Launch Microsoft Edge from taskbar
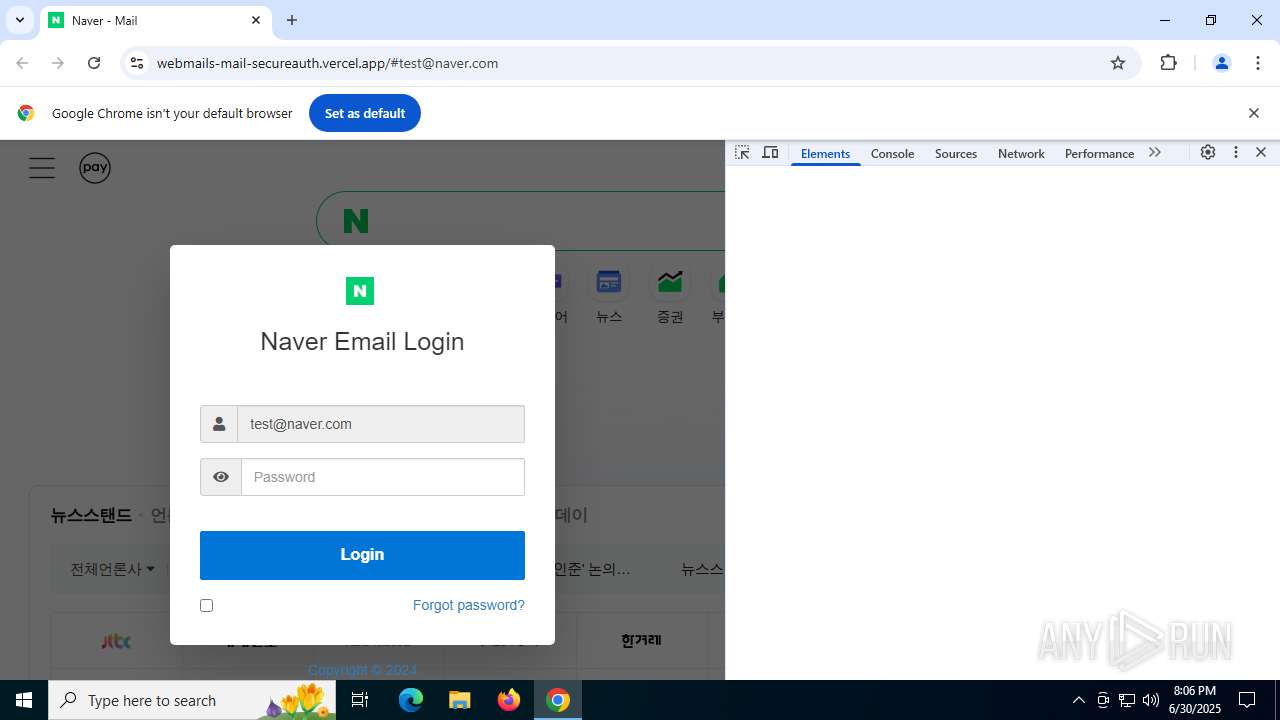 click(x=411, y=700)
